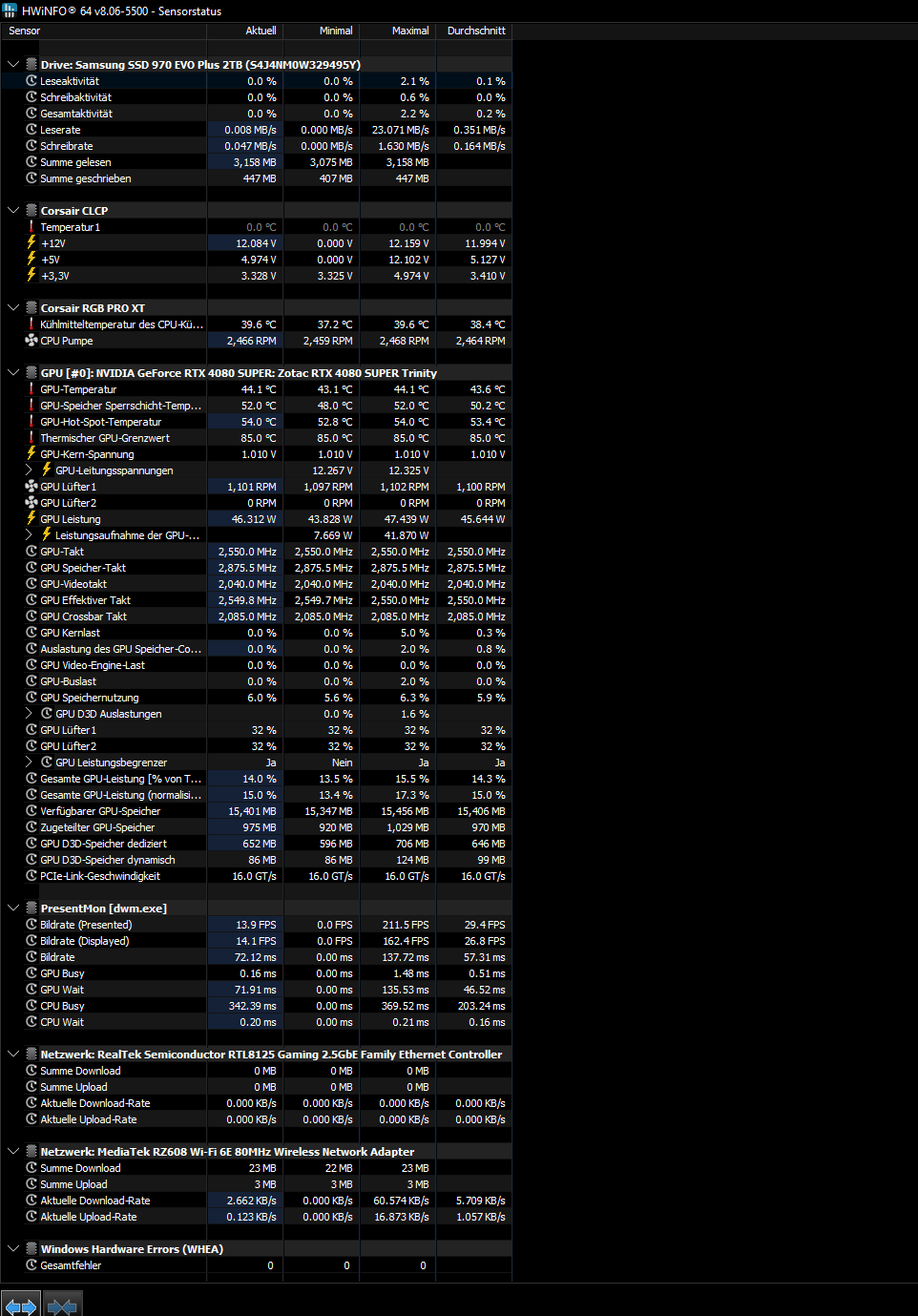Click the clock icon beside Leseaktivität

pos(31,81)
